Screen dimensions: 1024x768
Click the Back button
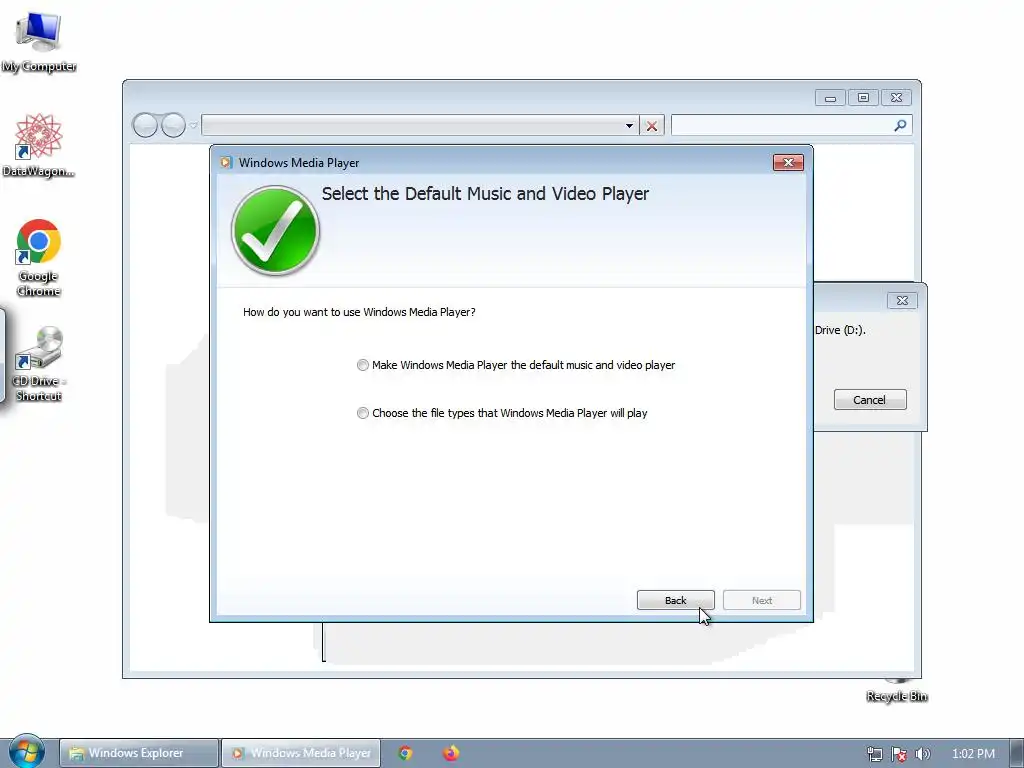tap(675, 600)
